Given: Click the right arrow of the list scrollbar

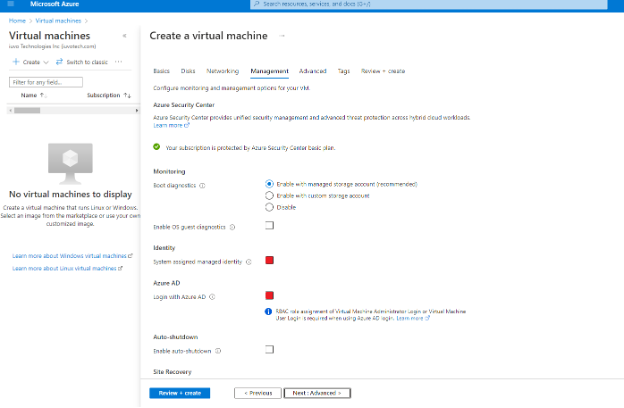Looking at the screenshot, I should 136,110.
